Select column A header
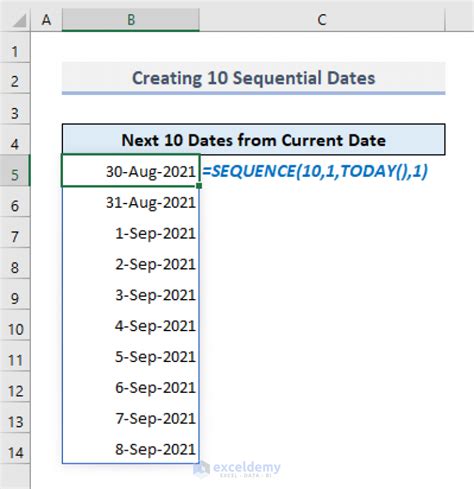Viewport: 474px width, 489px height. [46, 20]
